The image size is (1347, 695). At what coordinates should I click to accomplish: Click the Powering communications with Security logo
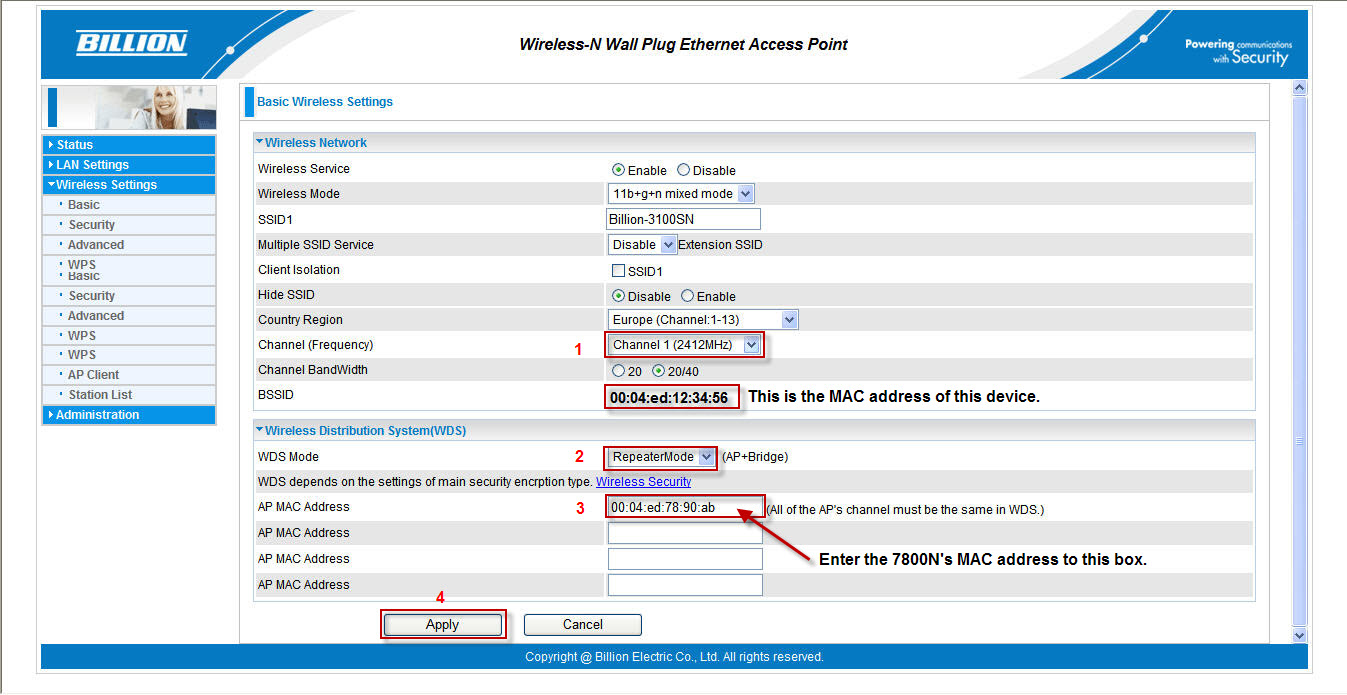pyautogui.click(x=1238, y=52)
